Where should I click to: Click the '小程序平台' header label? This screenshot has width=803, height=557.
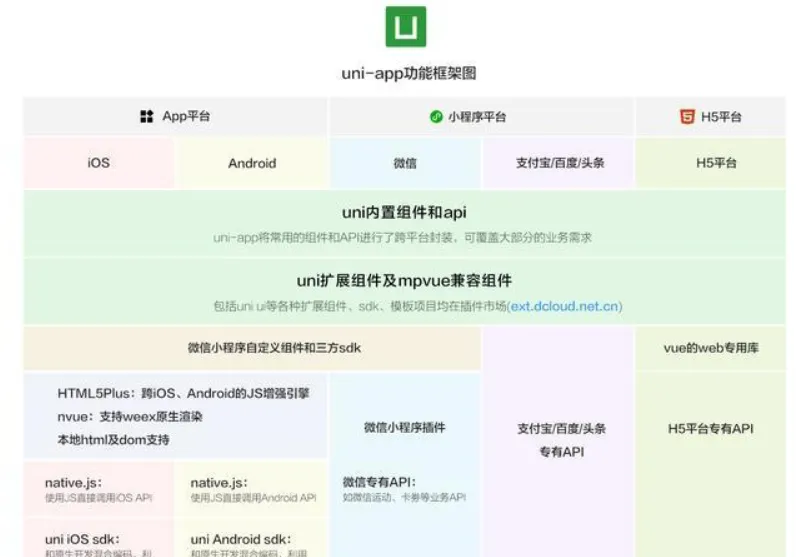tap(477, 117)
